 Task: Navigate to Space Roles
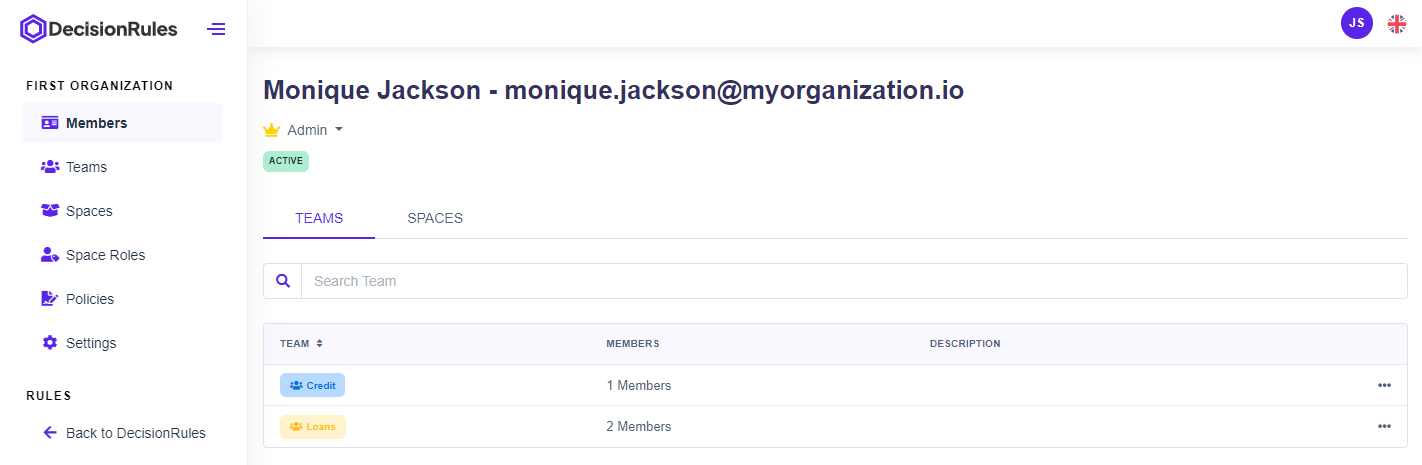105,255
